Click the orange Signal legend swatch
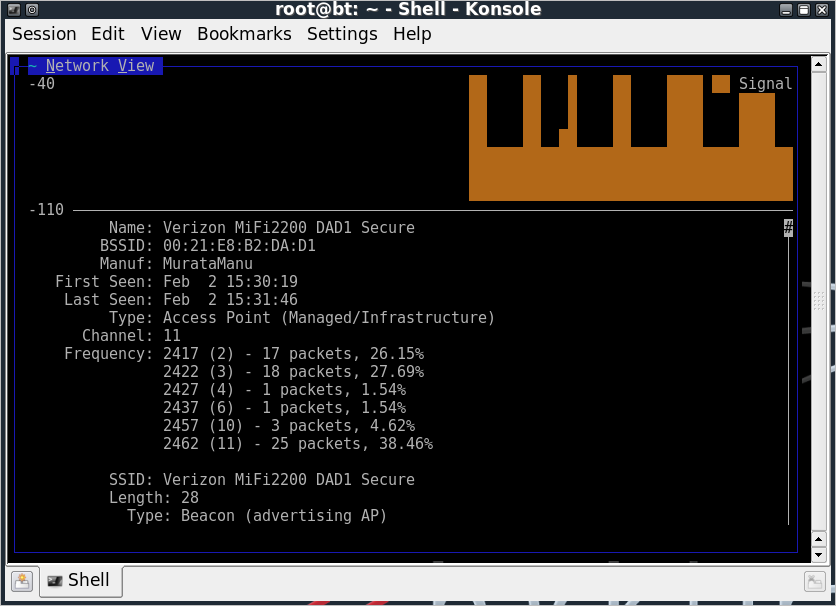Screen dimensions: 836x606 tap(721, 84)
